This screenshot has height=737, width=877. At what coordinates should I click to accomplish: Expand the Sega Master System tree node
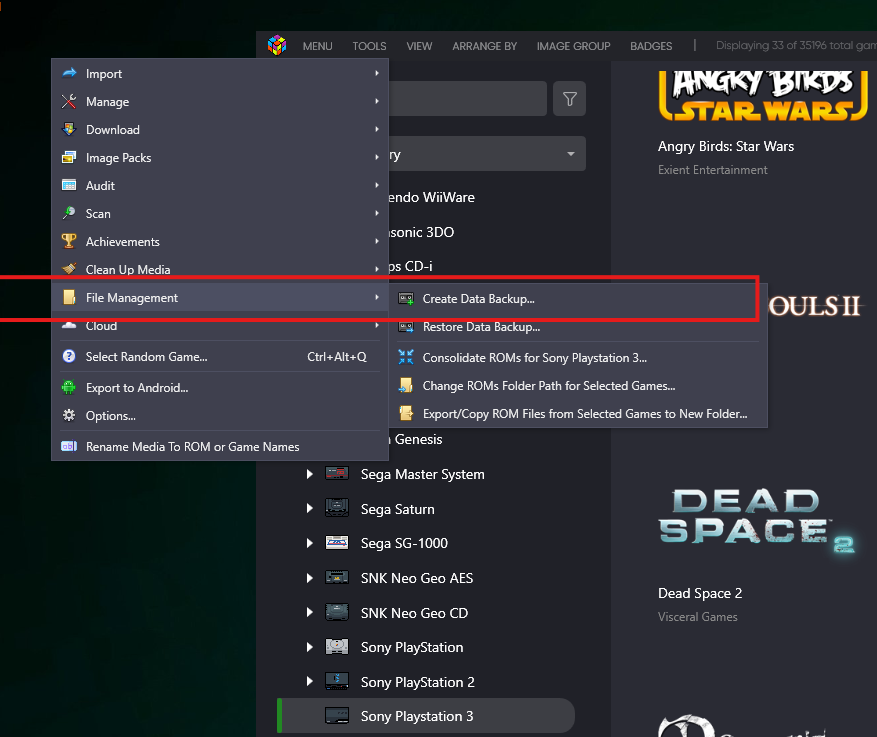click(309, 474)
